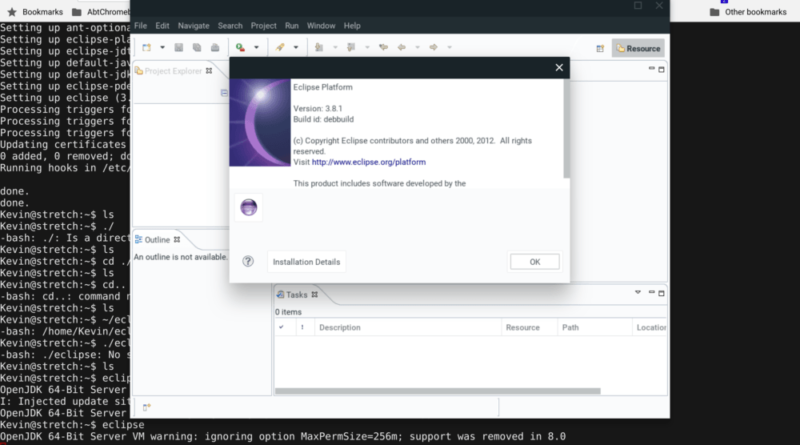
Task: Click OK in the About dialog
Action: tap(535, 262)
